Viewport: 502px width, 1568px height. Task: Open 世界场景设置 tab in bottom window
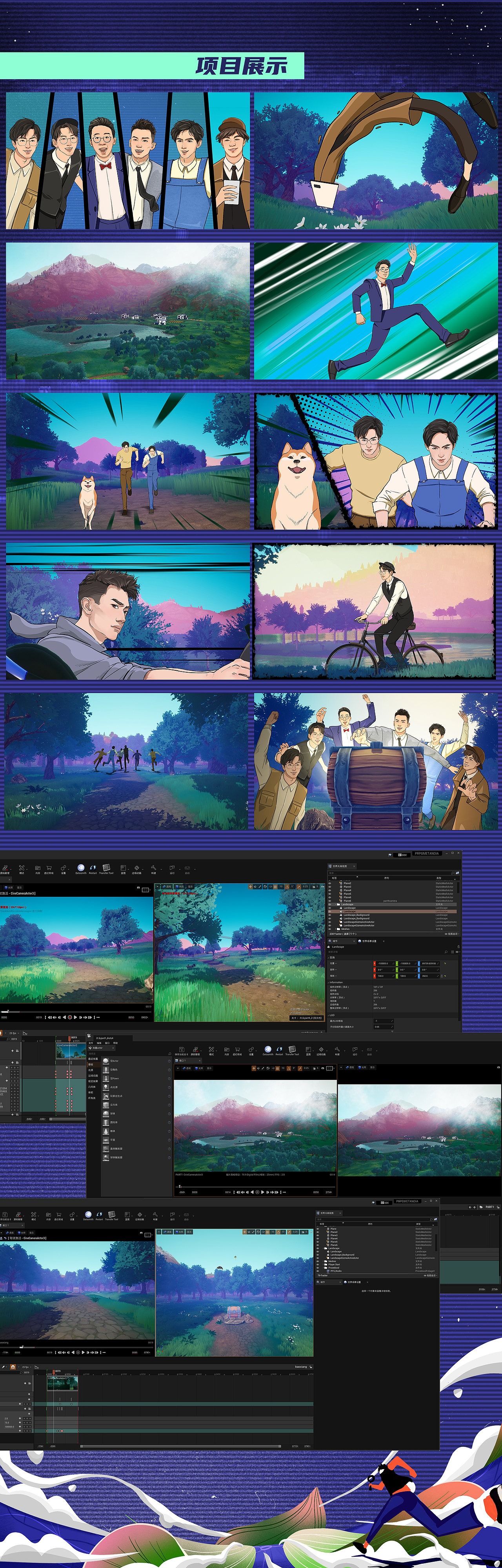click(355, 1282)
